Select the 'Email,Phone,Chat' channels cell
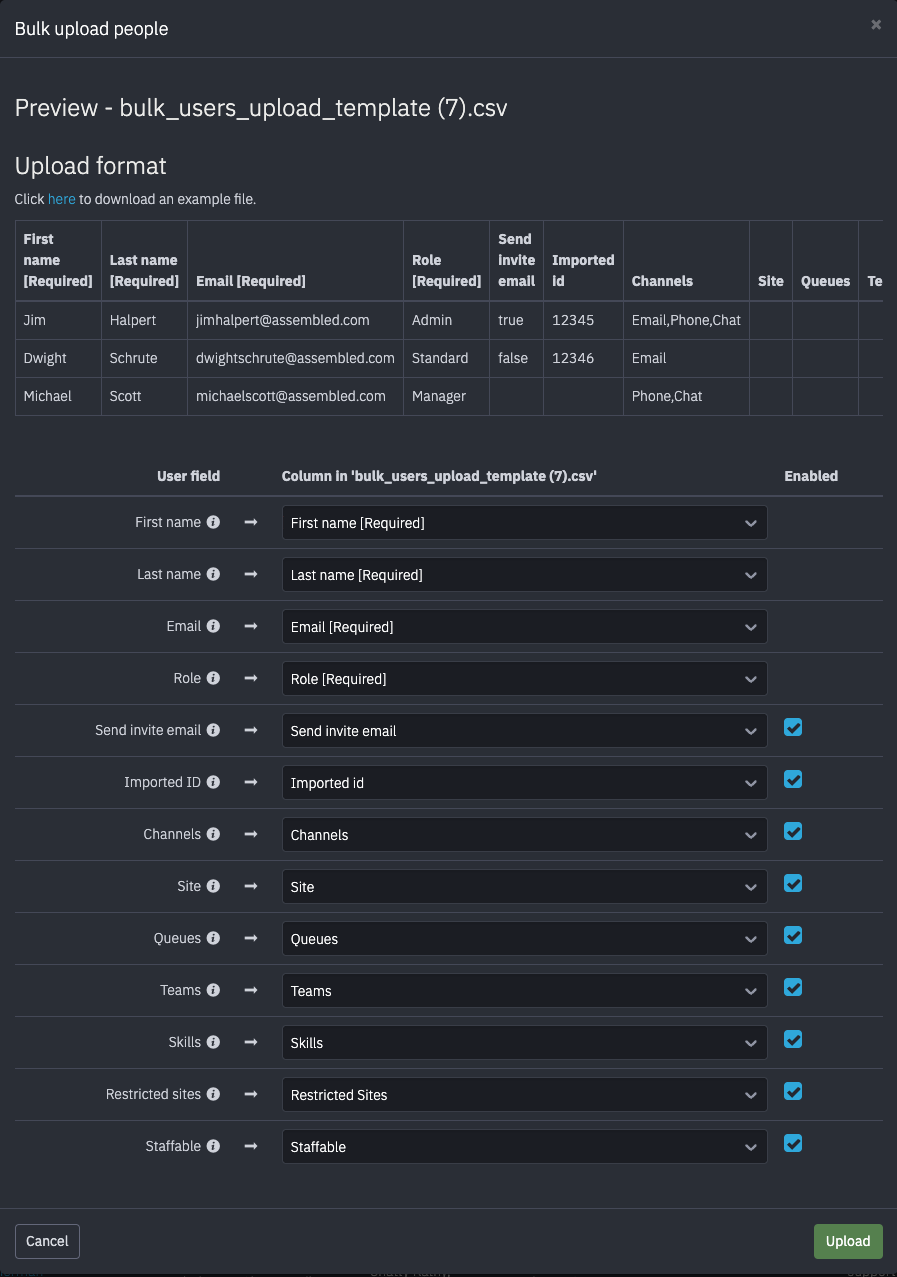The height and width of the screenshot is (1277, 897). point(686,320)
